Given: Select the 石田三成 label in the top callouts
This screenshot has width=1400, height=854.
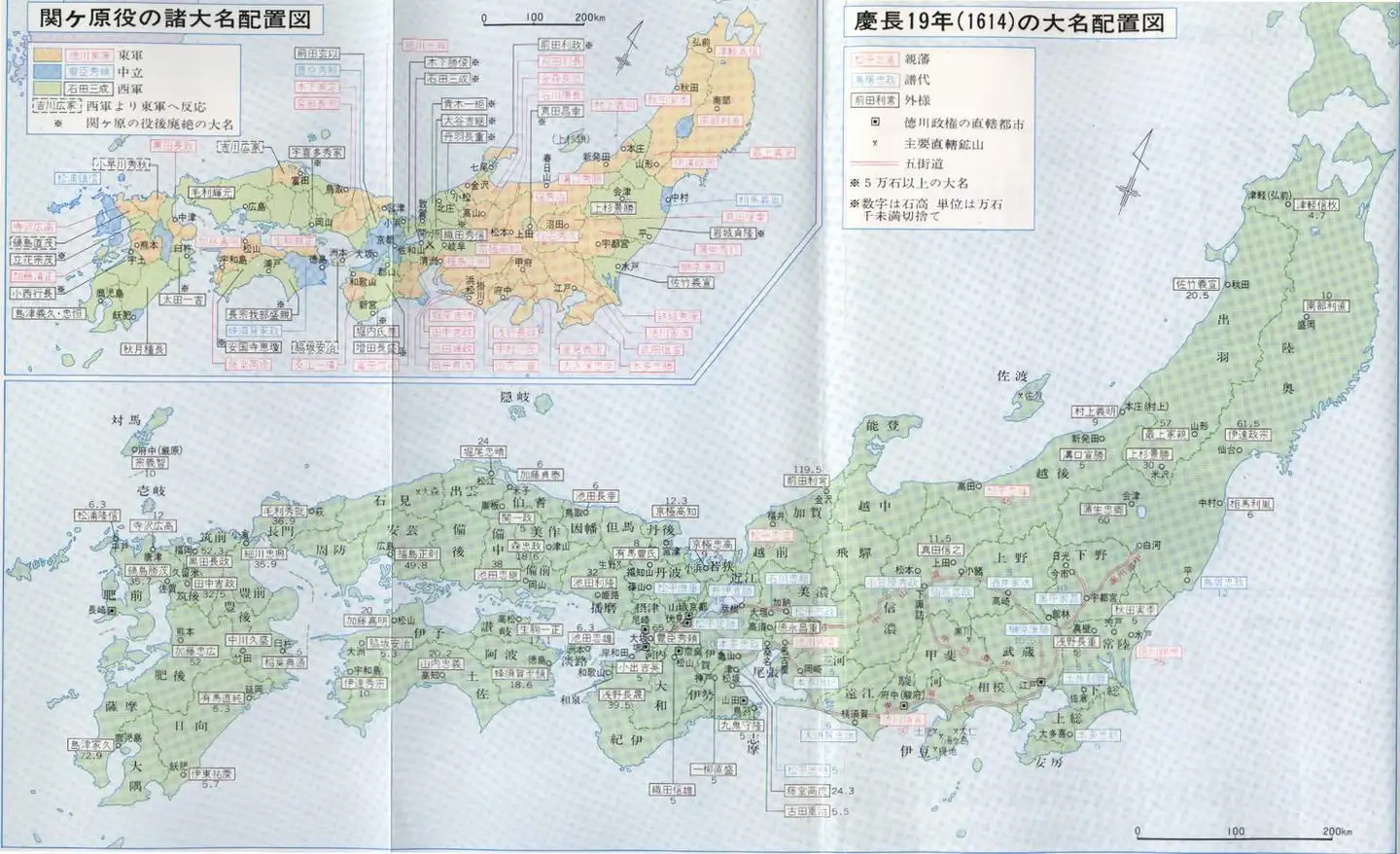Looking at the screenshot, I should tap(448, 79).
